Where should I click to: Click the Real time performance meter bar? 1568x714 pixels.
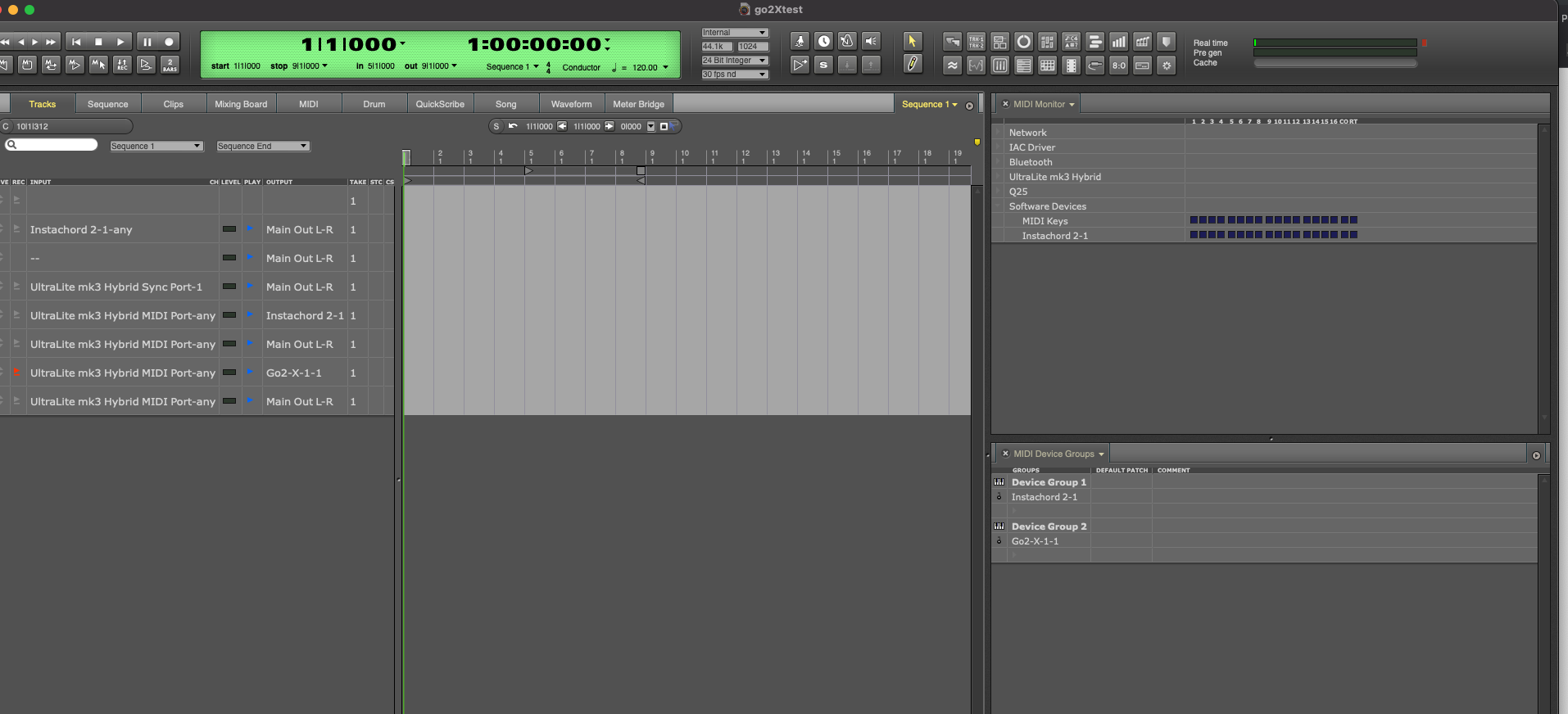tap(1335, 43)
